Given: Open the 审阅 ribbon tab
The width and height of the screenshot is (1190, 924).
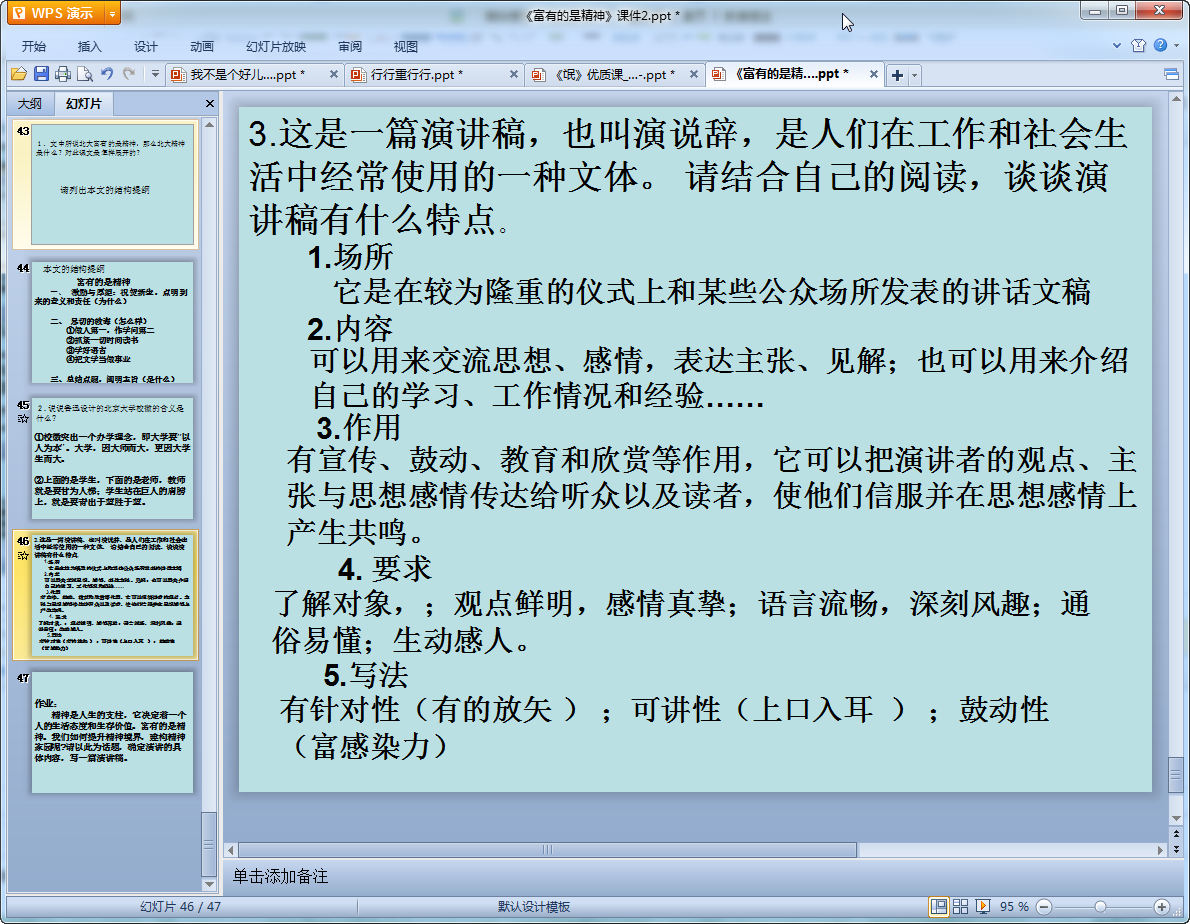Looking at the screenshot, I should [x=350, y=46].
